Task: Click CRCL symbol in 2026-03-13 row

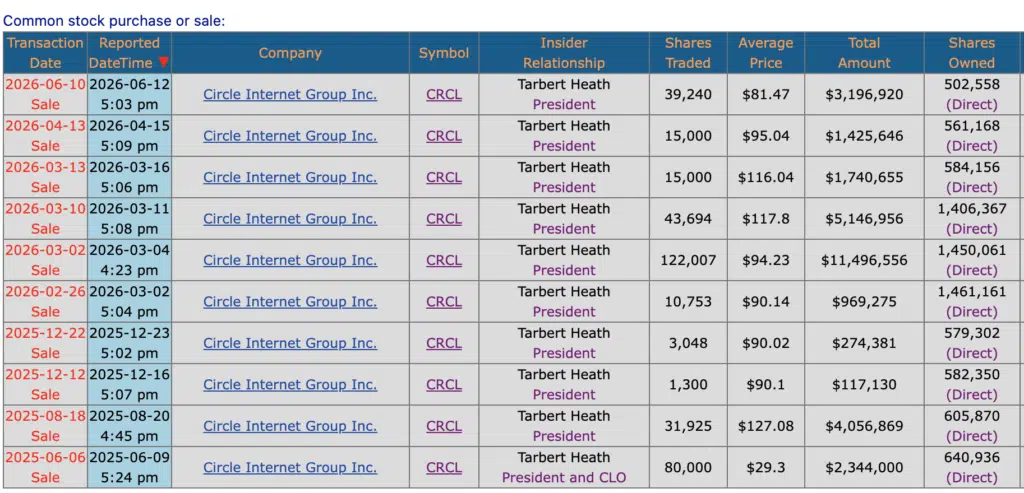Action: [444, 177]
